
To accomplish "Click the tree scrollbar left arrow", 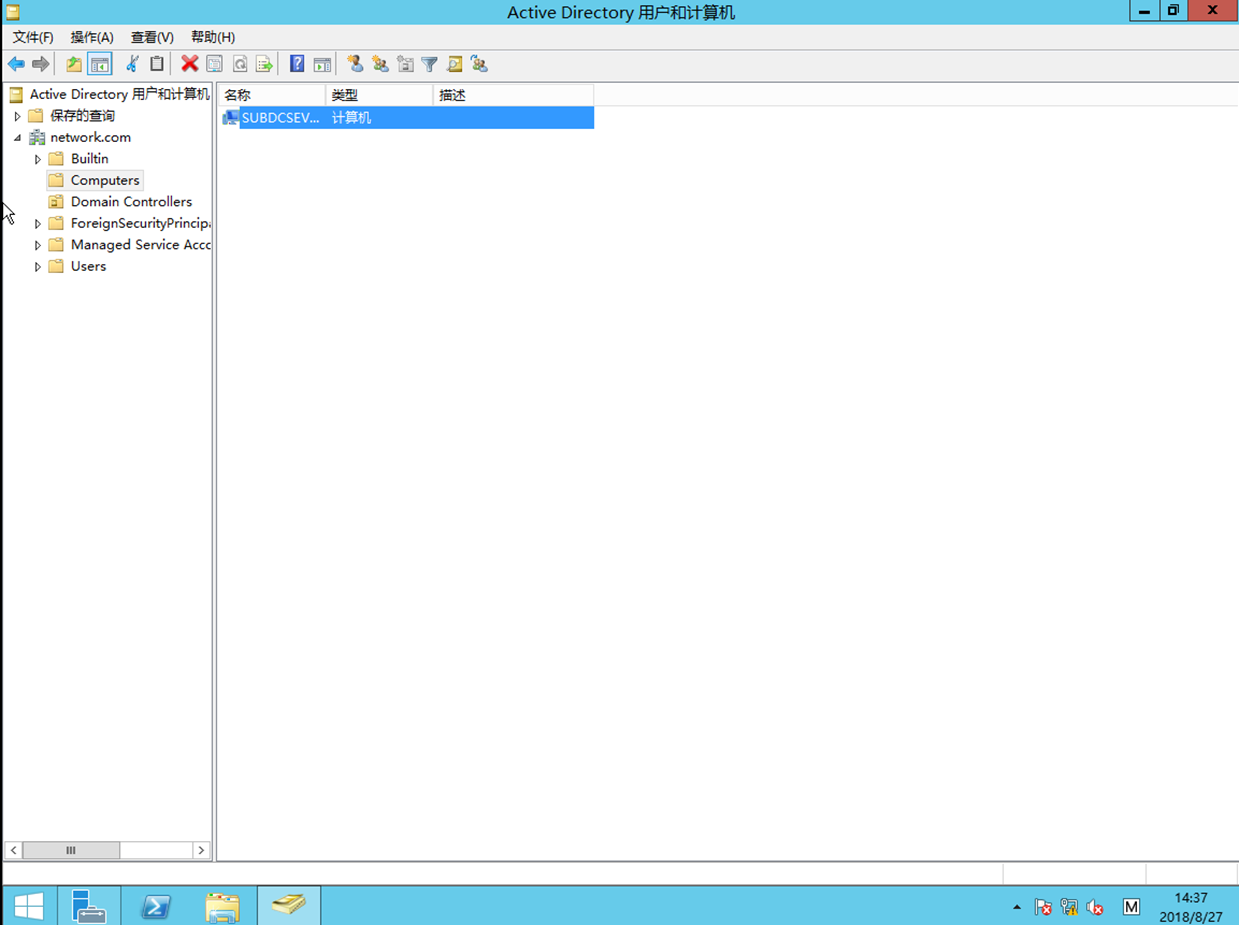I will coord(13,850).
